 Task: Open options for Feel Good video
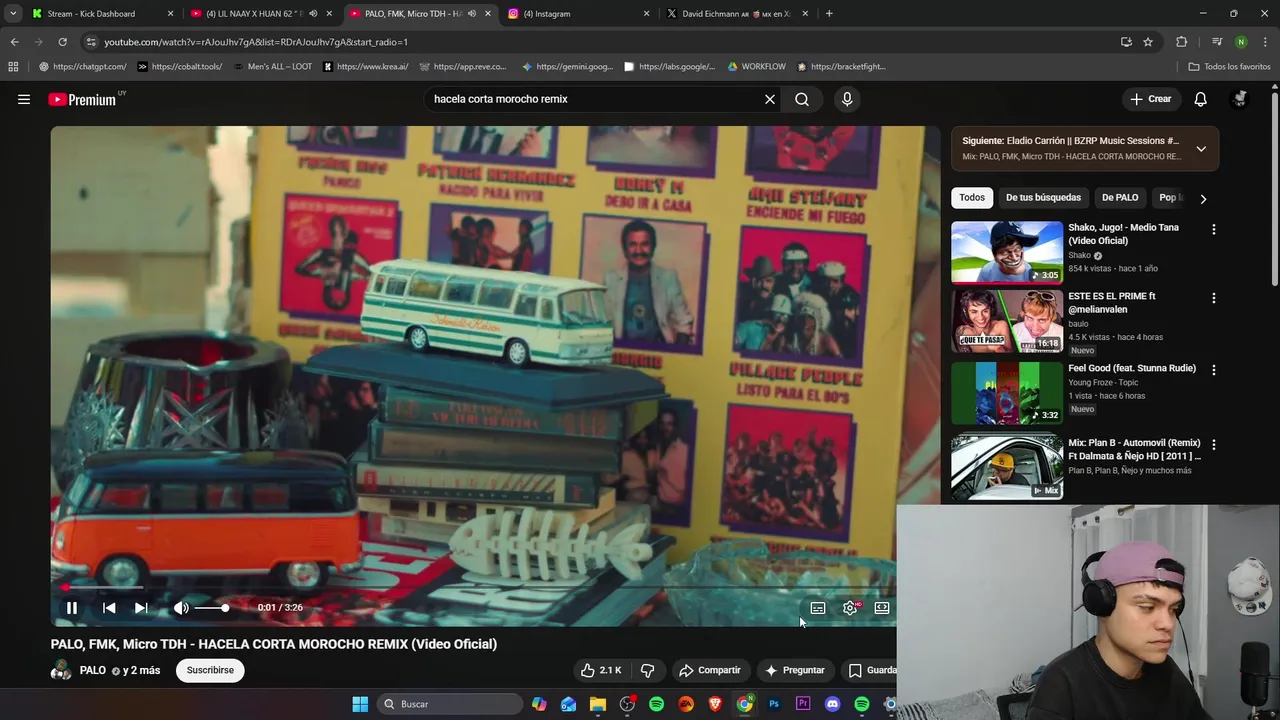pos(1214,370)
